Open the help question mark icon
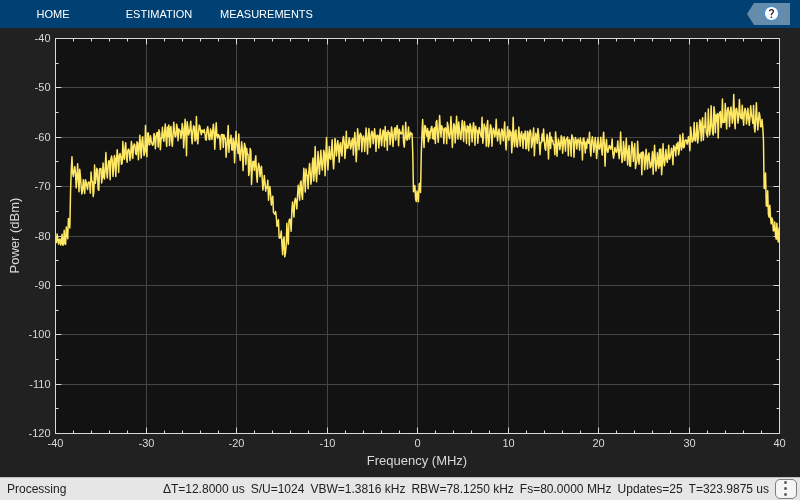 (x=771, y=14)
